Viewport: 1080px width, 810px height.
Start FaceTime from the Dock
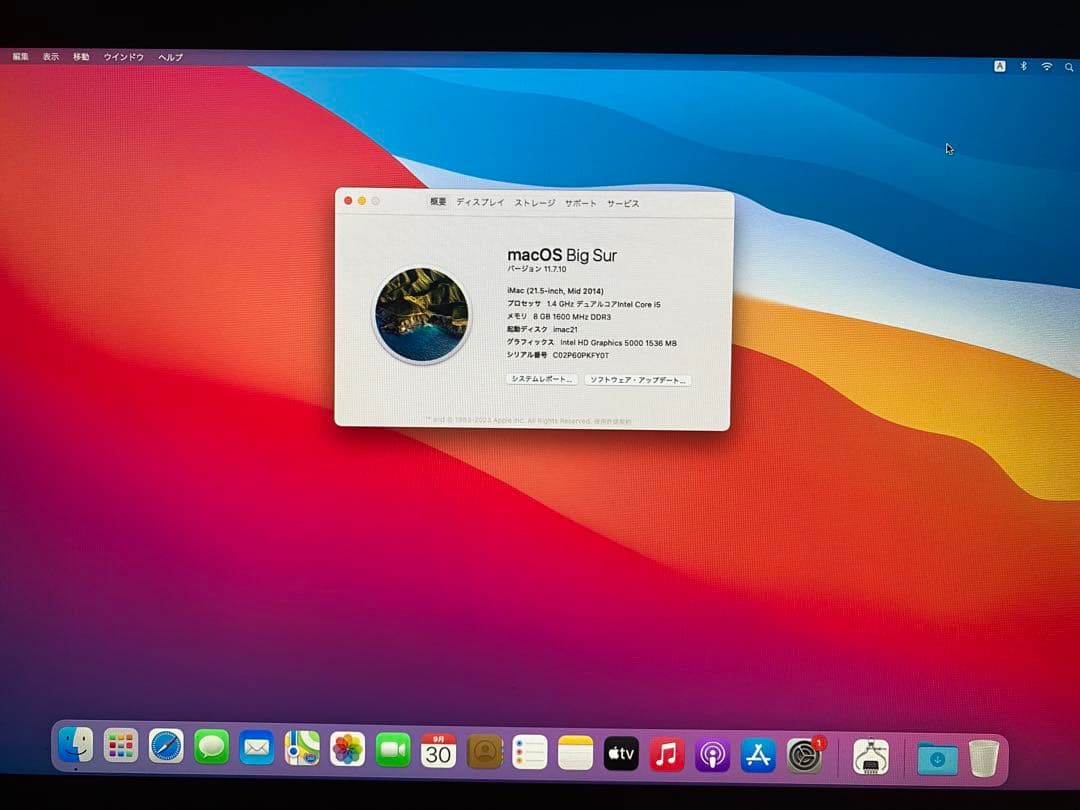(392, 752)
